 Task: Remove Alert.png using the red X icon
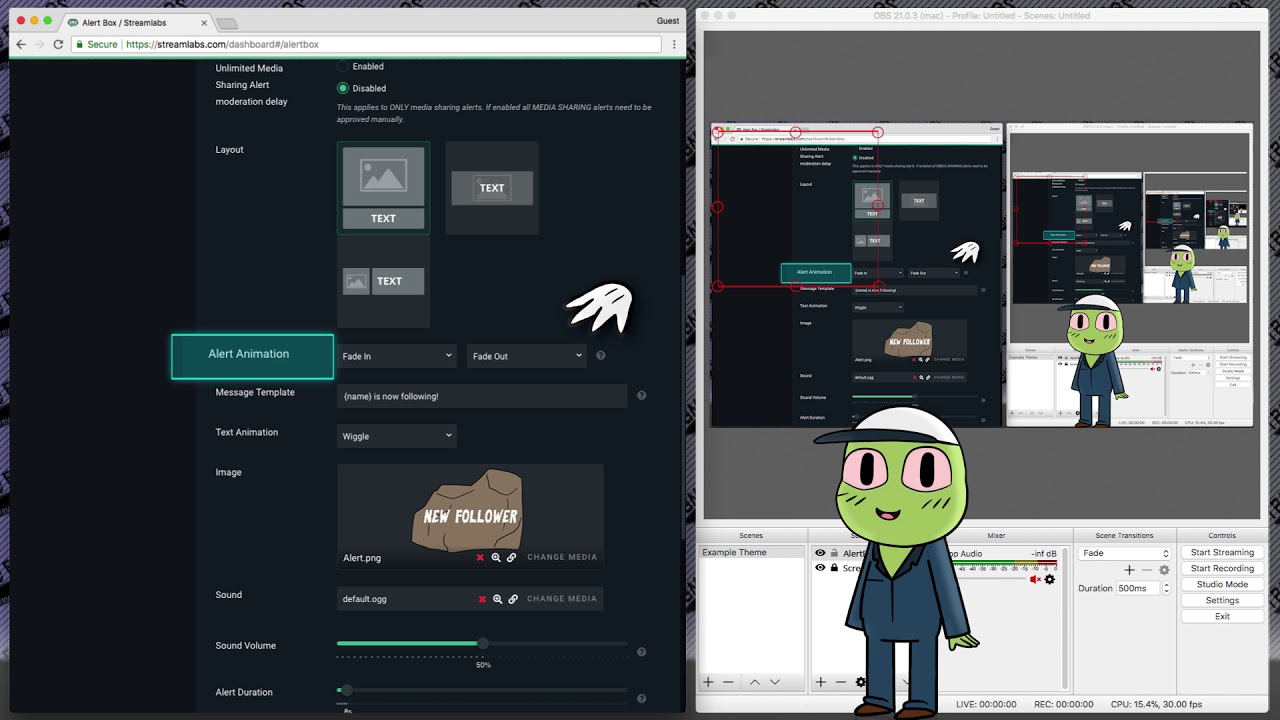coord(480,557)
